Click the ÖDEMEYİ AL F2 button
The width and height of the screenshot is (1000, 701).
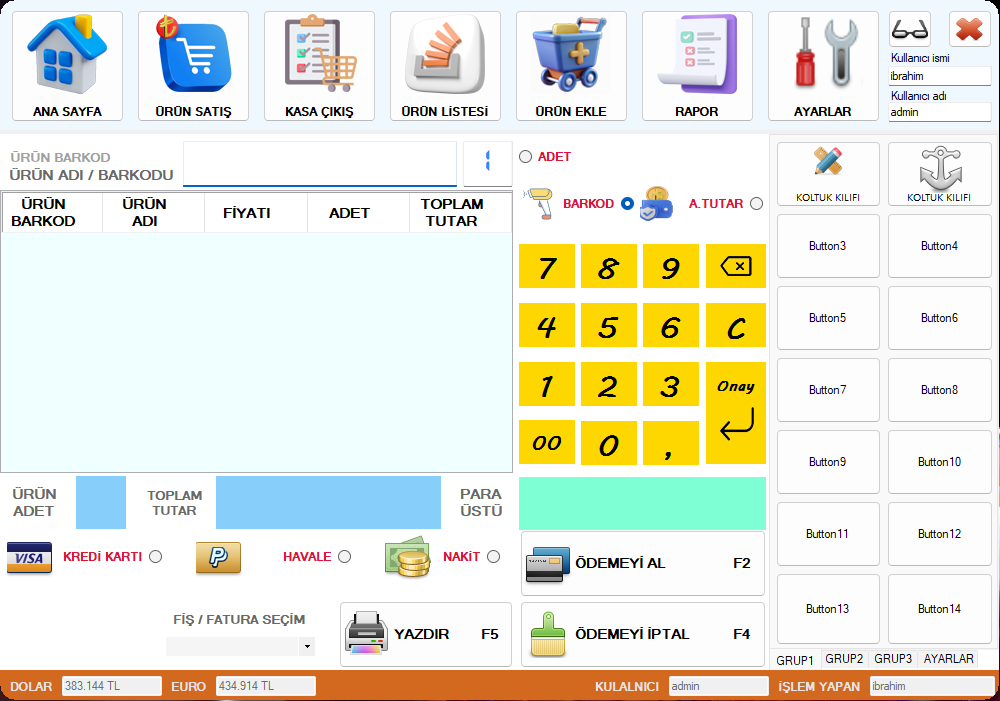[642, 563]
